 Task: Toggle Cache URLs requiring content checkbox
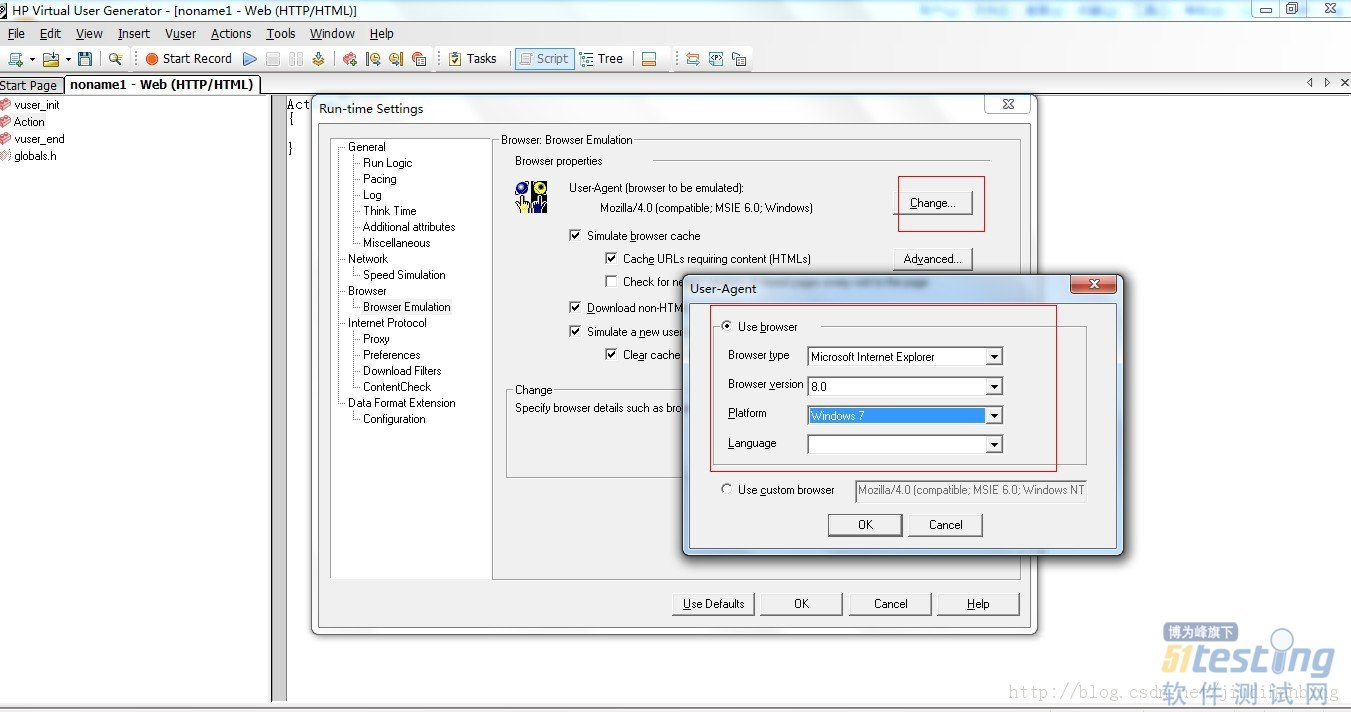(x=612, y=259)
